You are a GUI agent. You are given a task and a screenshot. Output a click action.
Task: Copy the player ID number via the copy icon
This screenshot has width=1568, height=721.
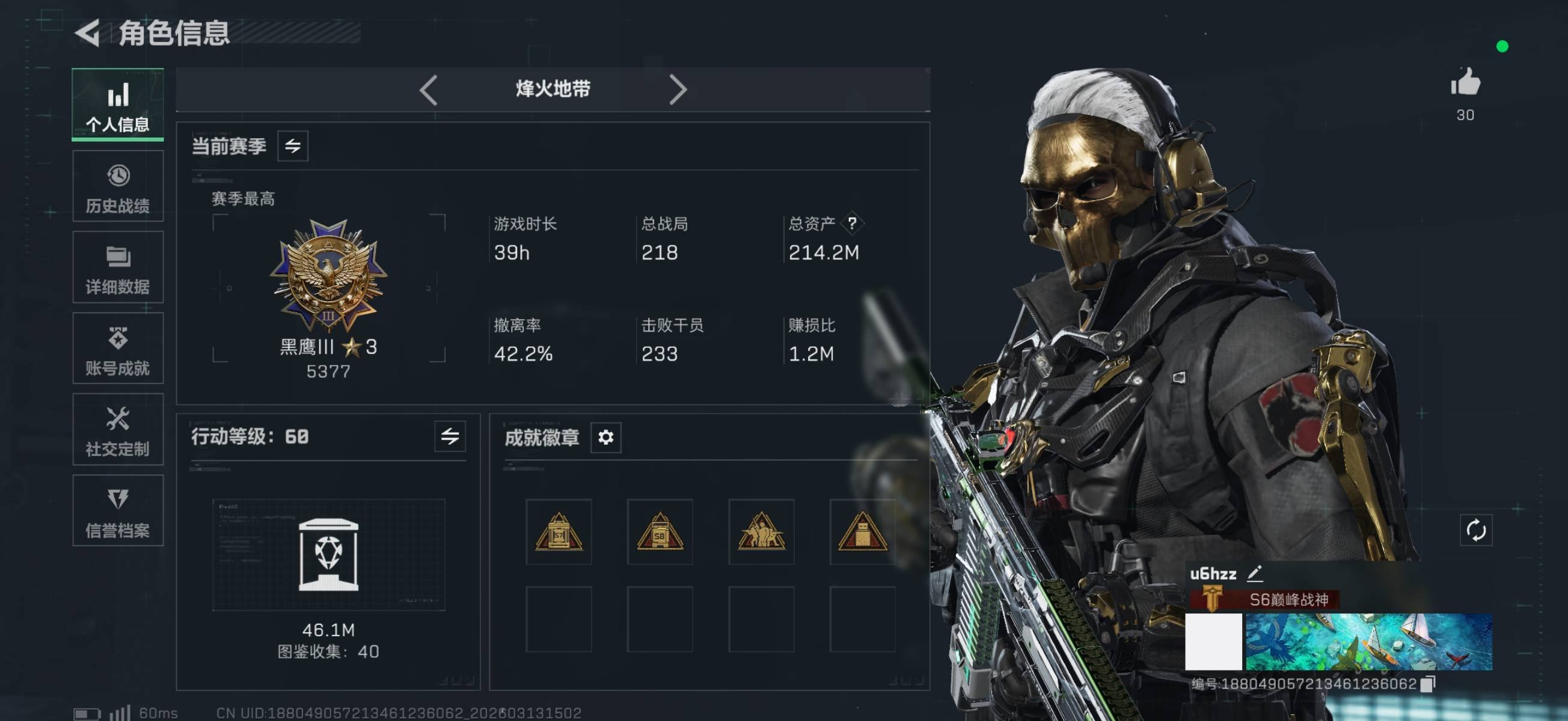[1428, 684]
